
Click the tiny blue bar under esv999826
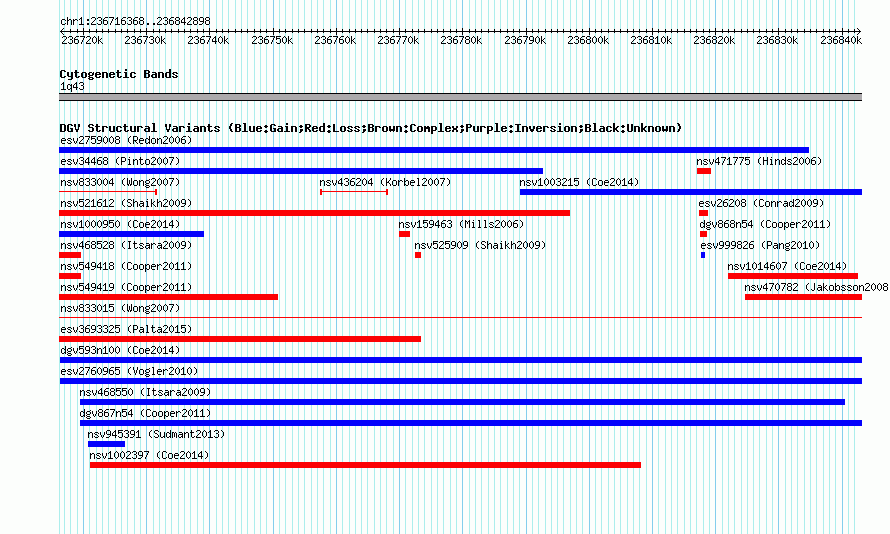click(x=703, y=255)
